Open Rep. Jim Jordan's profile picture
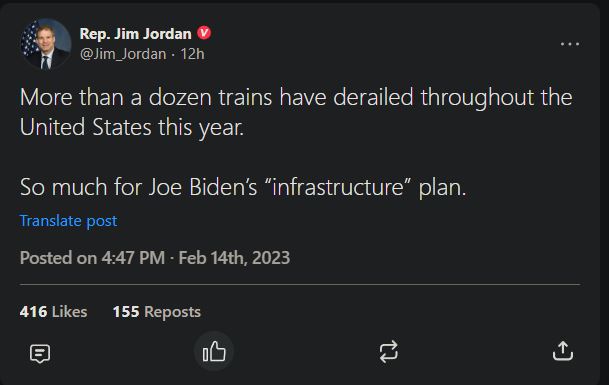Image resolution: width=609 pixels, height=385 pixels. [45, 44]
